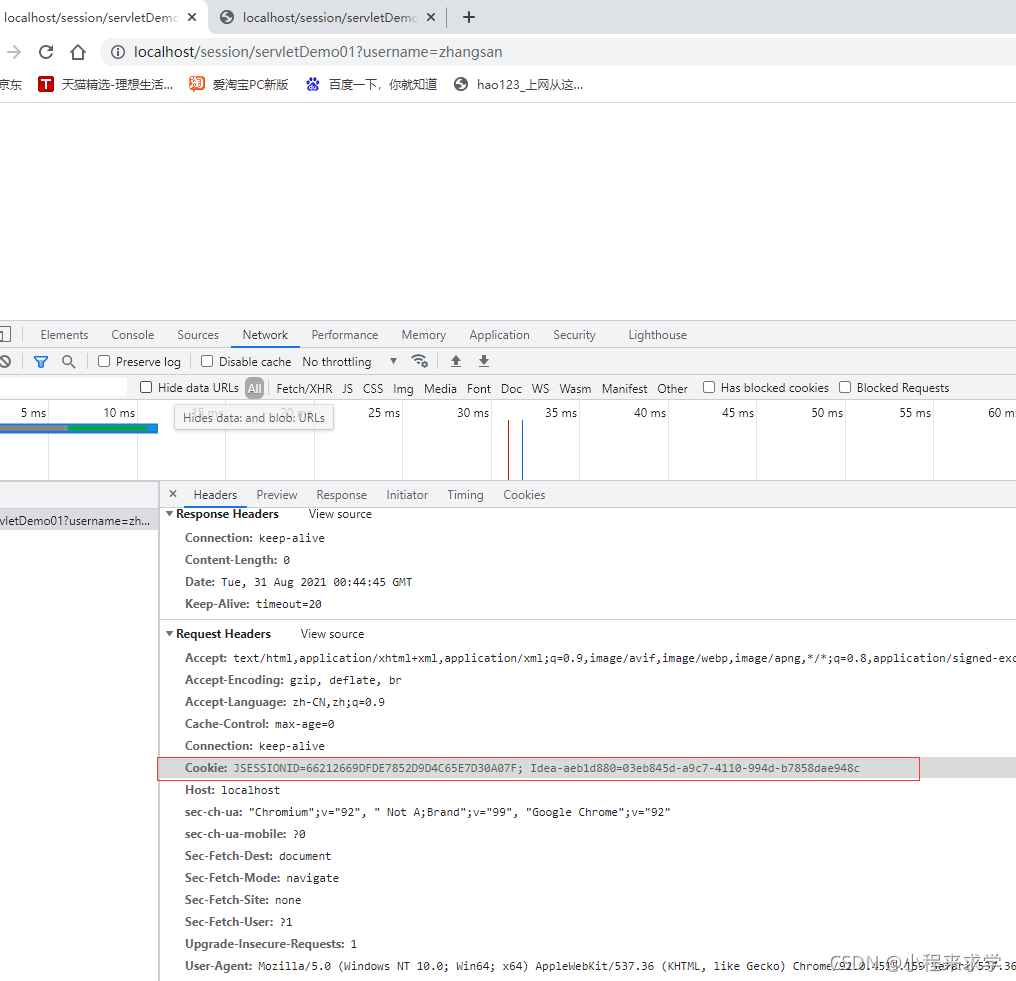Collapse the Response Headers section
Screen dimensions: 1016x981
[170, 513]
